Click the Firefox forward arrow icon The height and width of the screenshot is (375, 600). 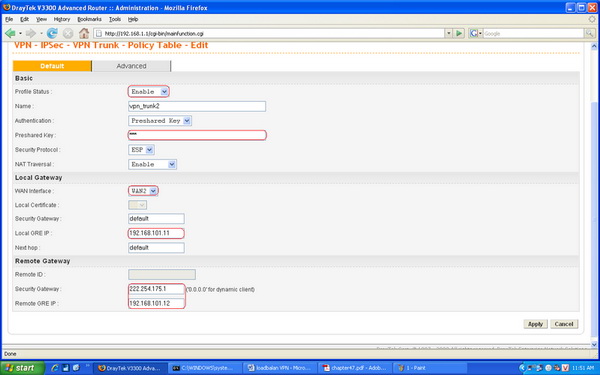point(31,34)
